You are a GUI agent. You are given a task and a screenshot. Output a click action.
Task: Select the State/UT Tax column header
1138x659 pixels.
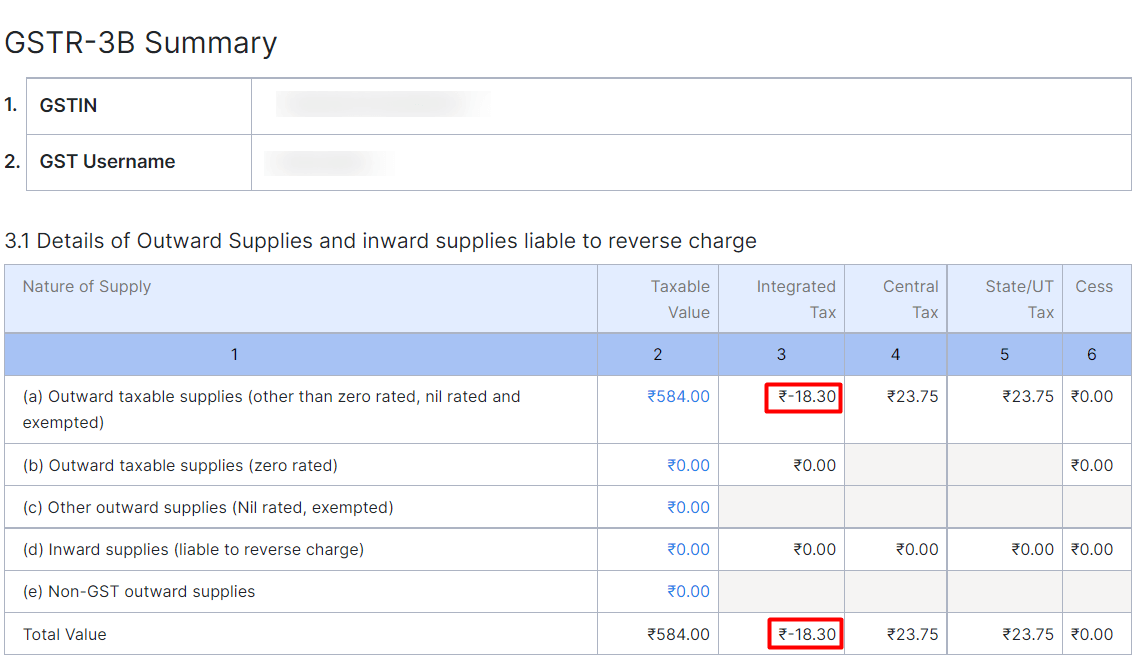tap(1018, 299)
